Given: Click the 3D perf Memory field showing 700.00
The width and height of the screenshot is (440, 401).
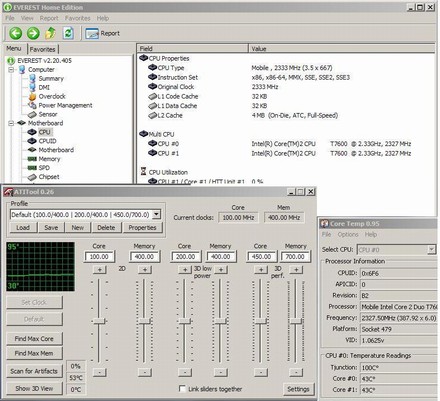Looking at the screenshot, I should point(295,257).
